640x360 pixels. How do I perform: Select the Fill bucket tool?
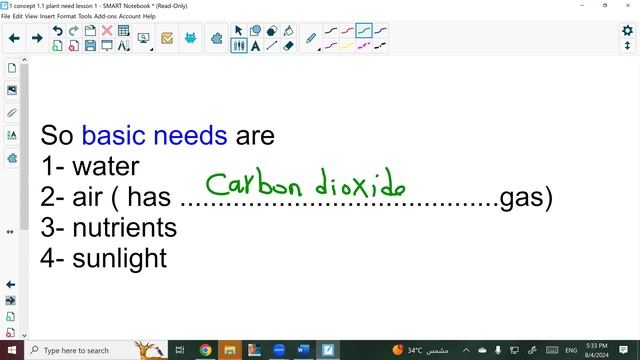pos(288,31)
